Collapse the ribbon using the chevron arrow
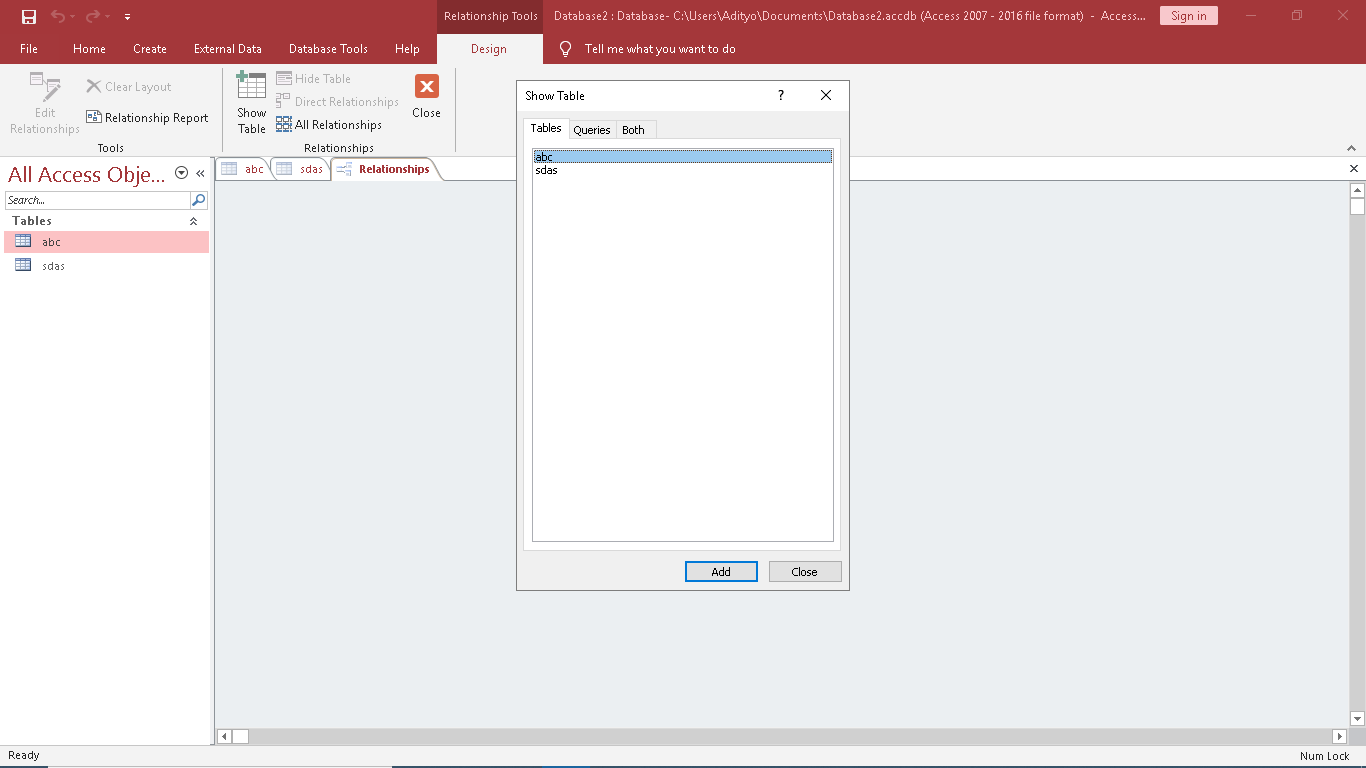Screen dimensions: 1366x768 click(1351, 148)
